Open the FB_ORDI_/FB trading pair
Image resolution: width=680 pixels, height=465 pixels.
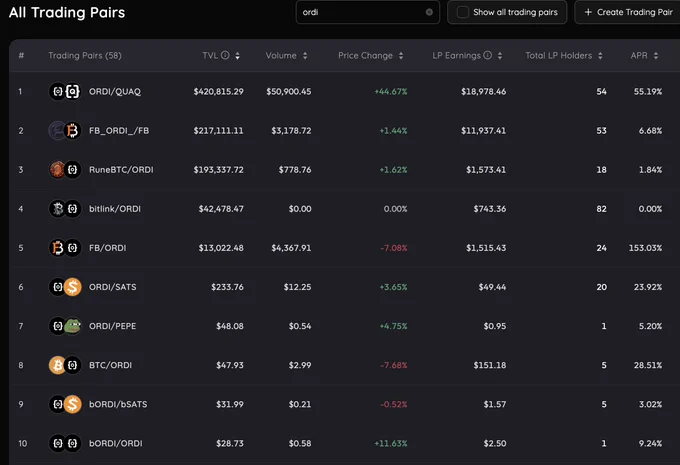point(119,131)
